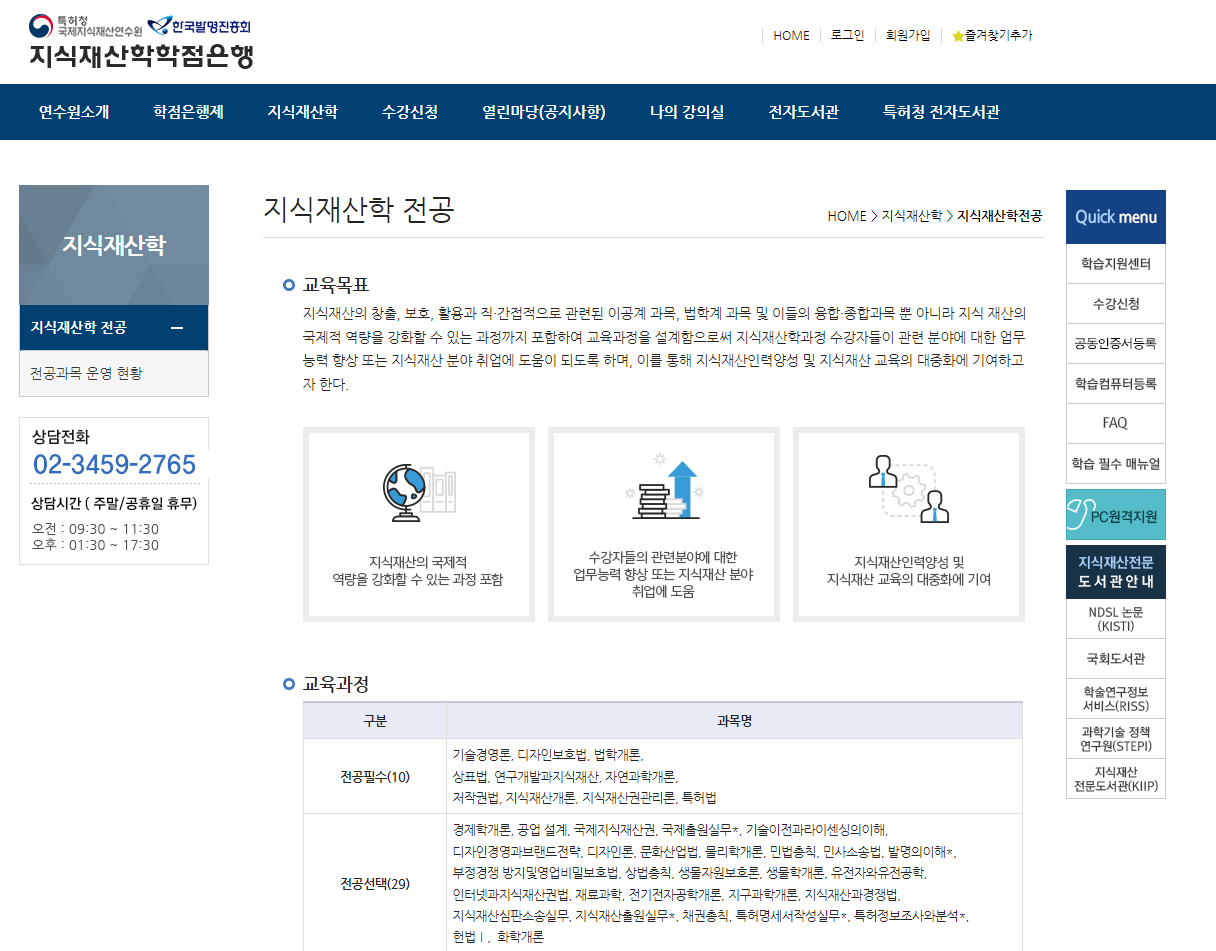Open the FAQ quick menu item
This screenshot has width=1216, height=951.
(1115, 423)
